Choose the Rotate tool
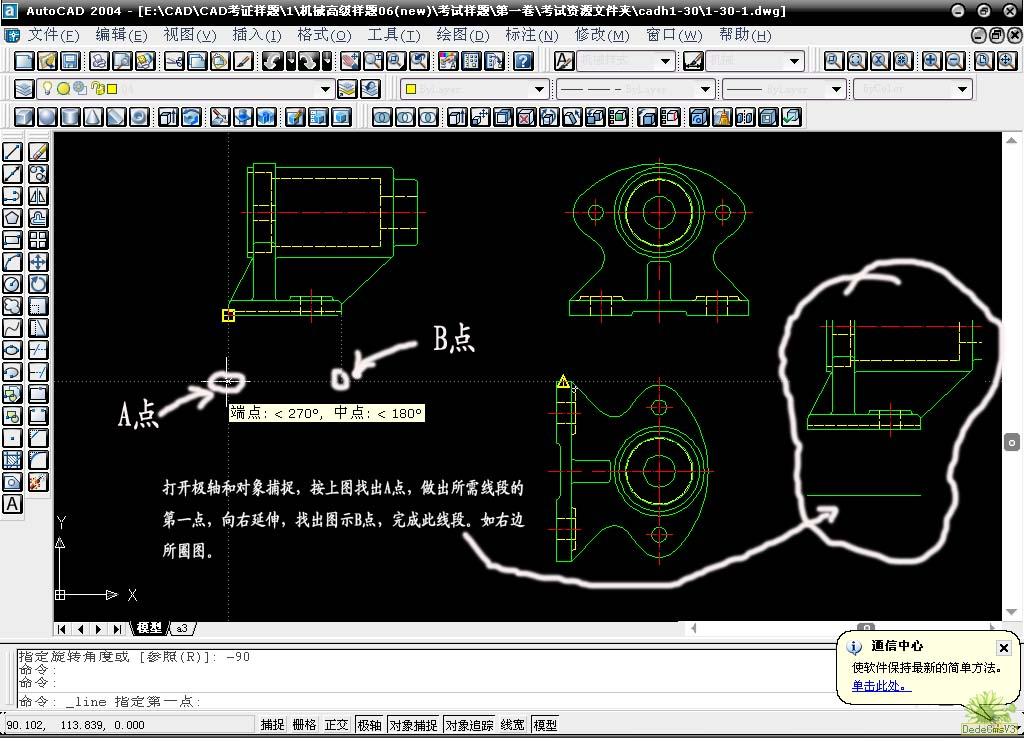The width and height of the screenshot is (1024, 741). [38, 284]
